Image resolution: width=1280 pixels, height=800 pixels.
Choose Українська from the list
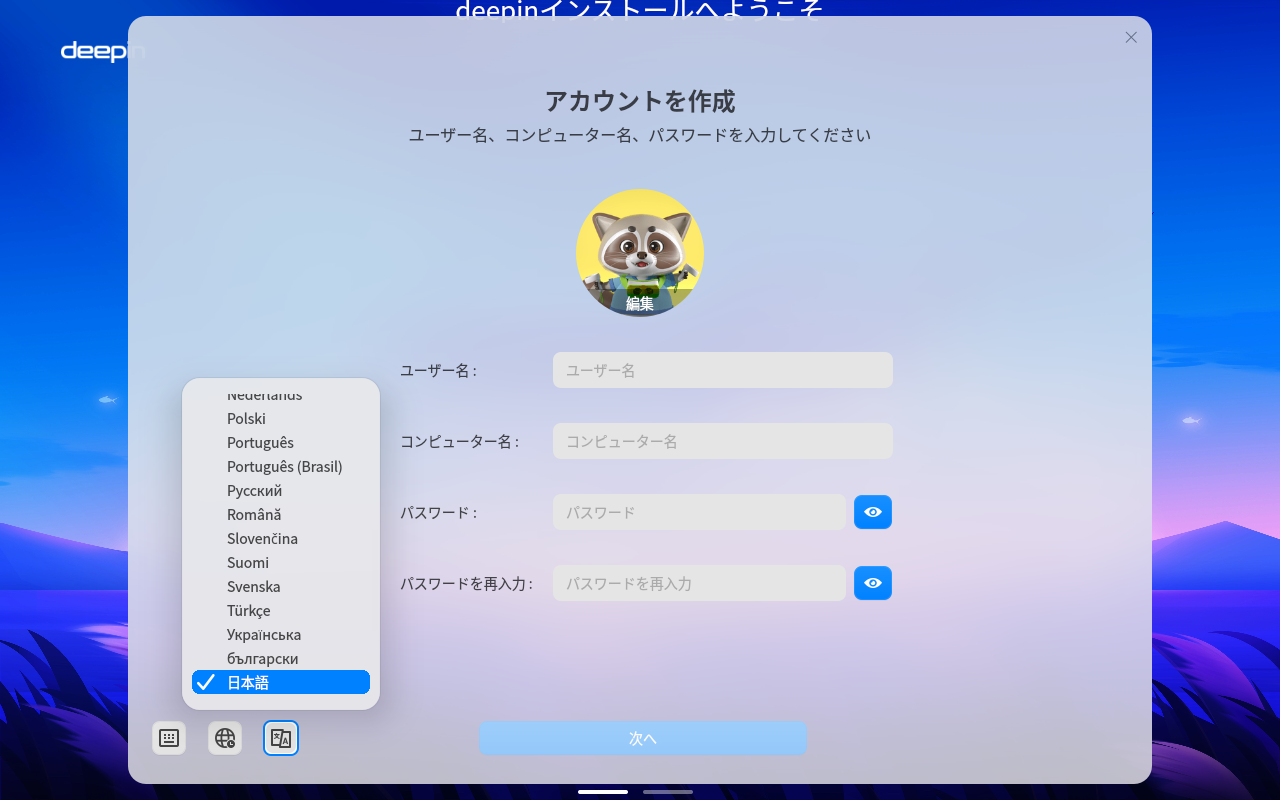pyautogui.click(x=281, y=634)
